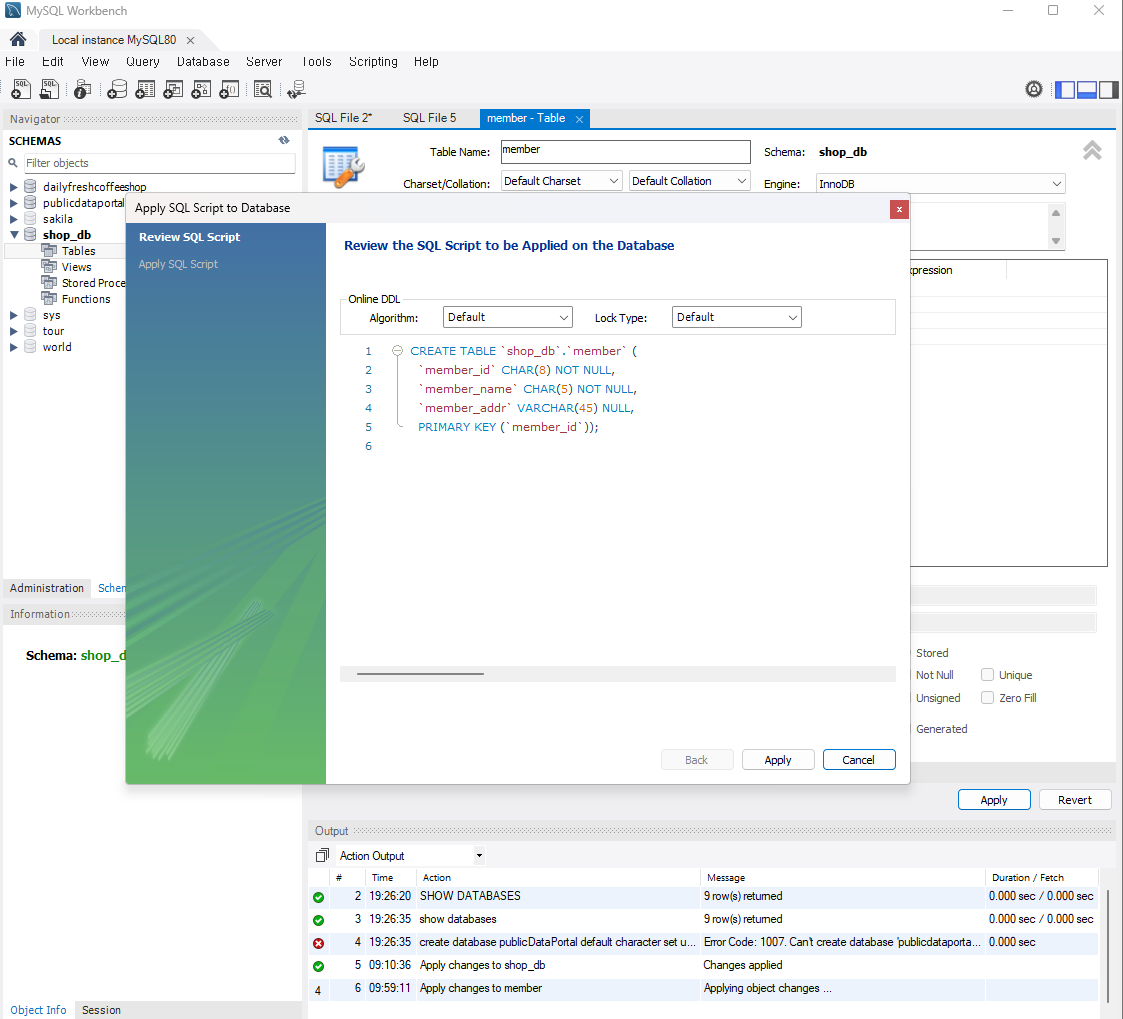The width and height of the screenshot is (1123, 1019).
Task: Click Apply in the SQL script dialog
Action: (778, 760)
